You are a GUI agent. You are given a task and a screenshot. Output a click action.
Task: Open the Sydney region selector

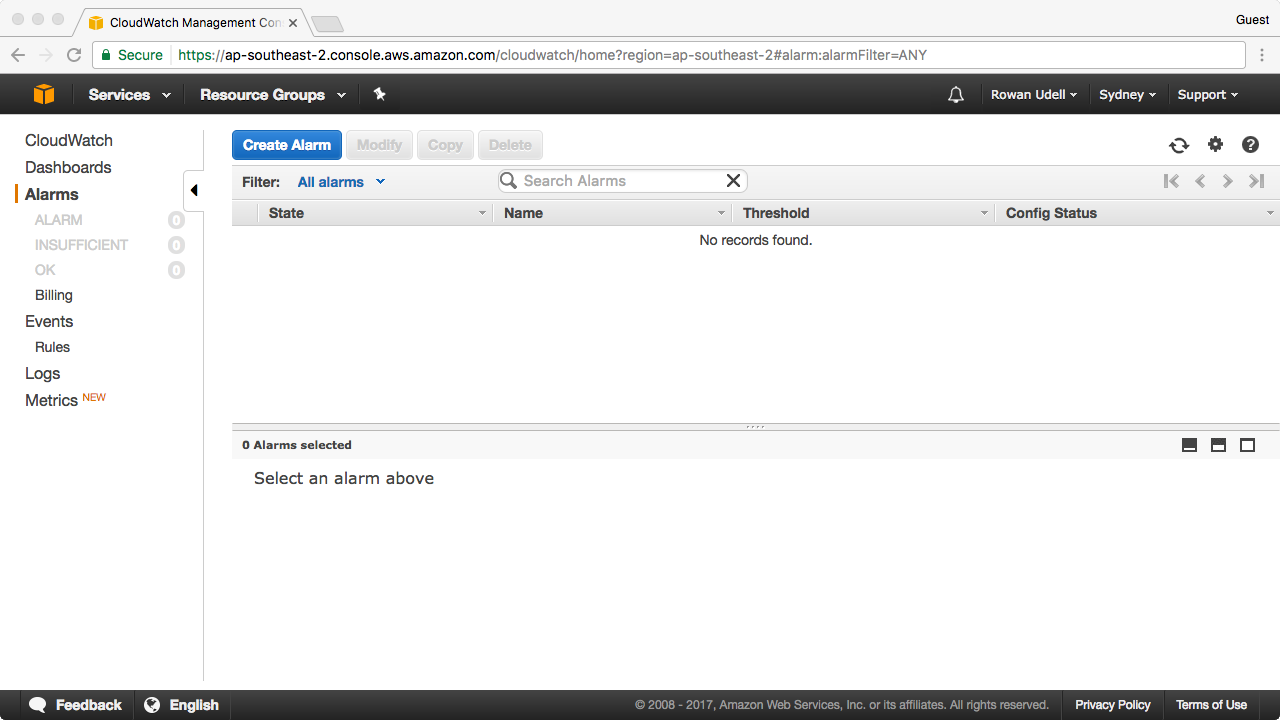point(1127,94)
